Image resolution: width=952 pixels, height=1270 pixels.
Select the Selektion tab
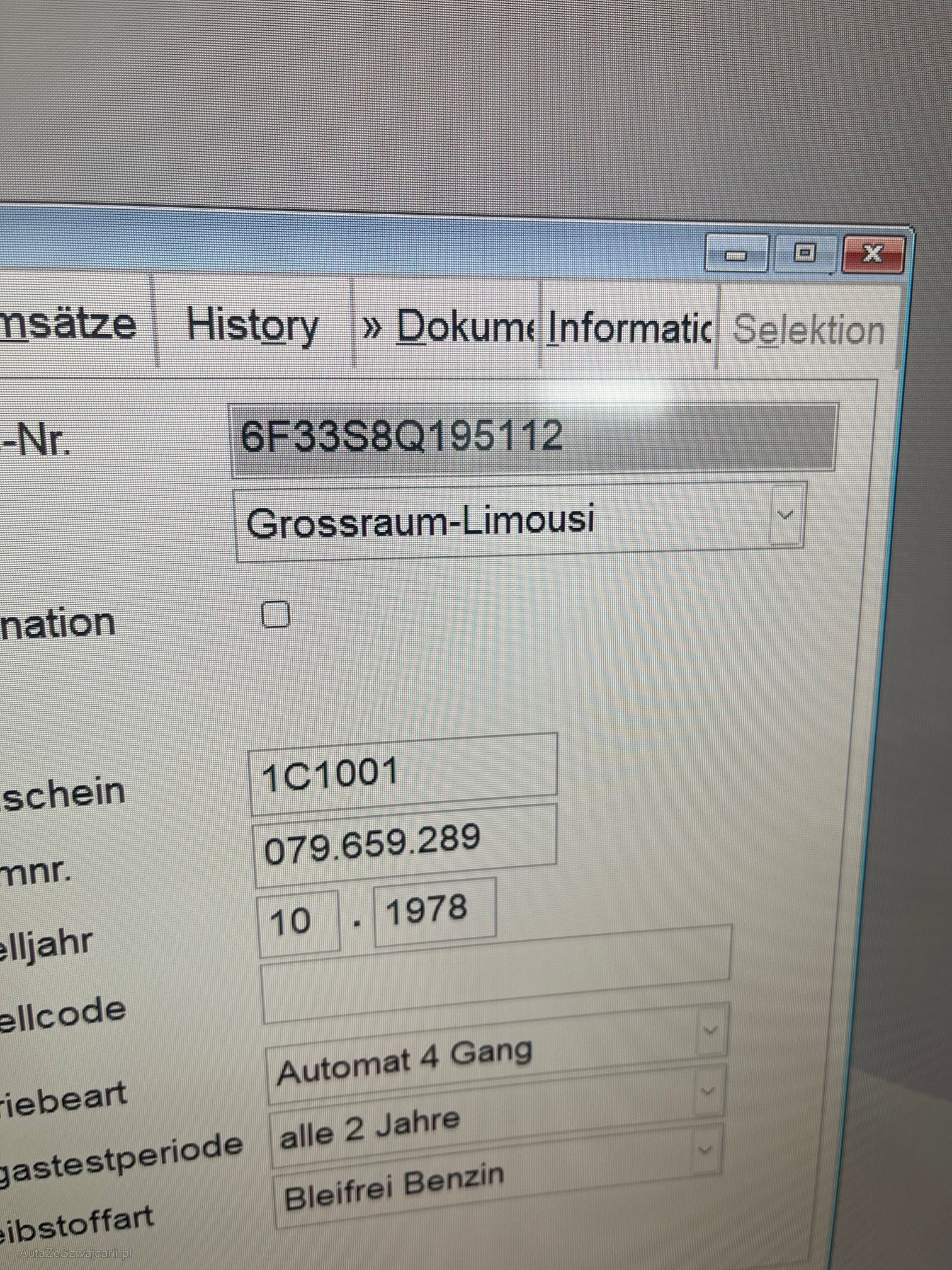coord(809,330)
